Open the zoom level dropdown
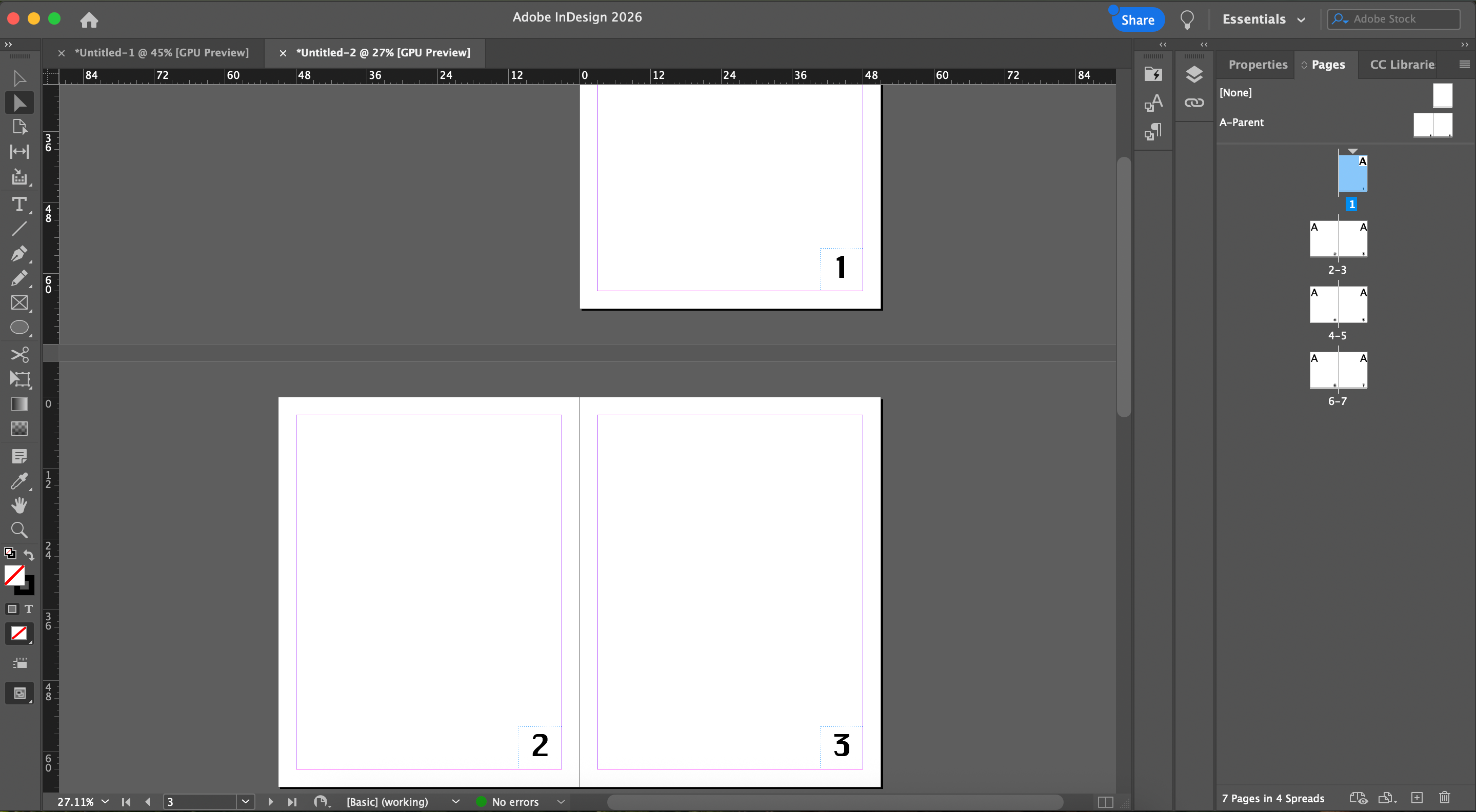The image size is (1476, 812). click(x=105, y=802)
